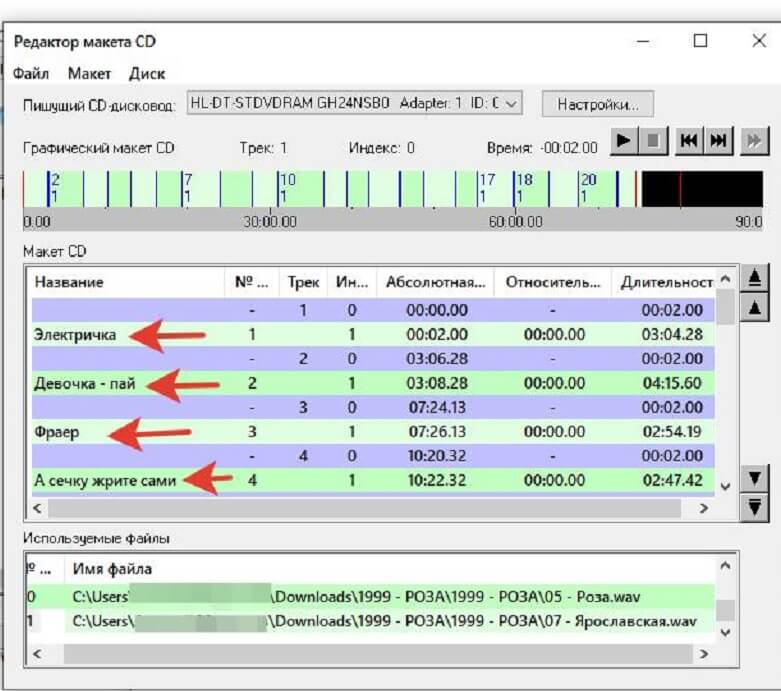Click track 2 marker on CD layout
This screenshot has width=781, height=691.
pos(55,188)
